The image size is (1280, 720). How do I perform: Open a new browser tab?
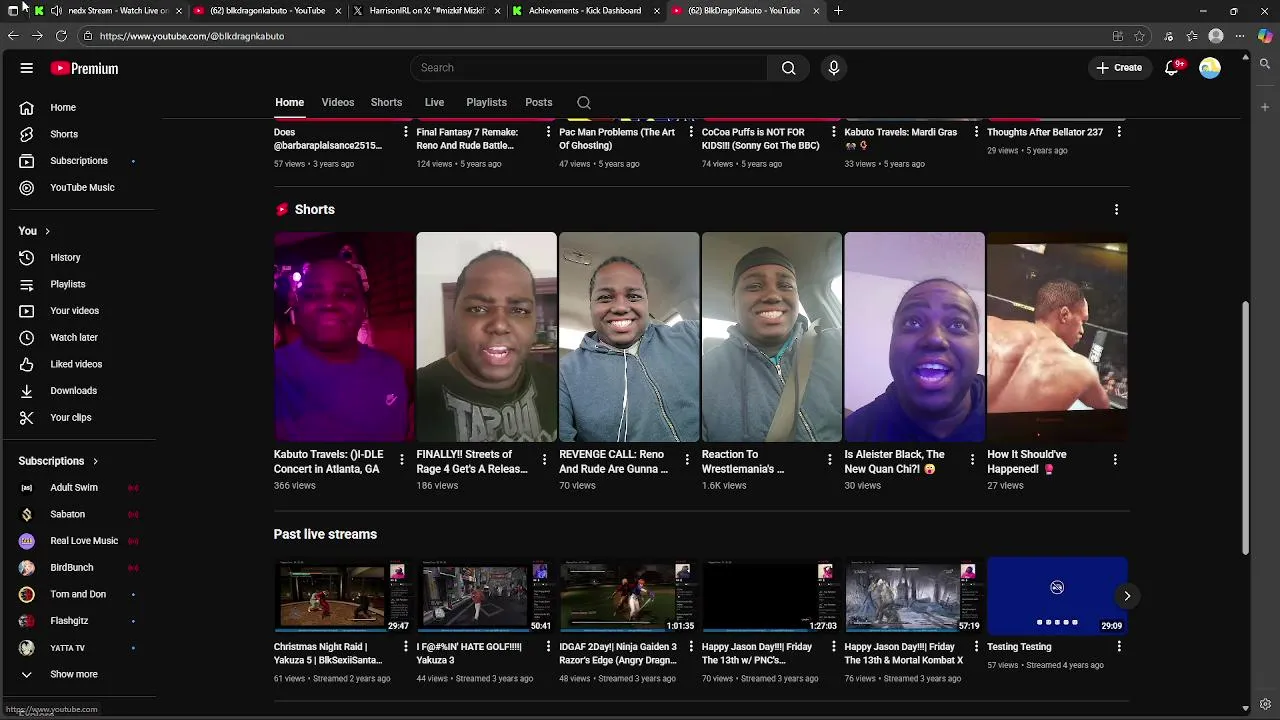[838, 11]
